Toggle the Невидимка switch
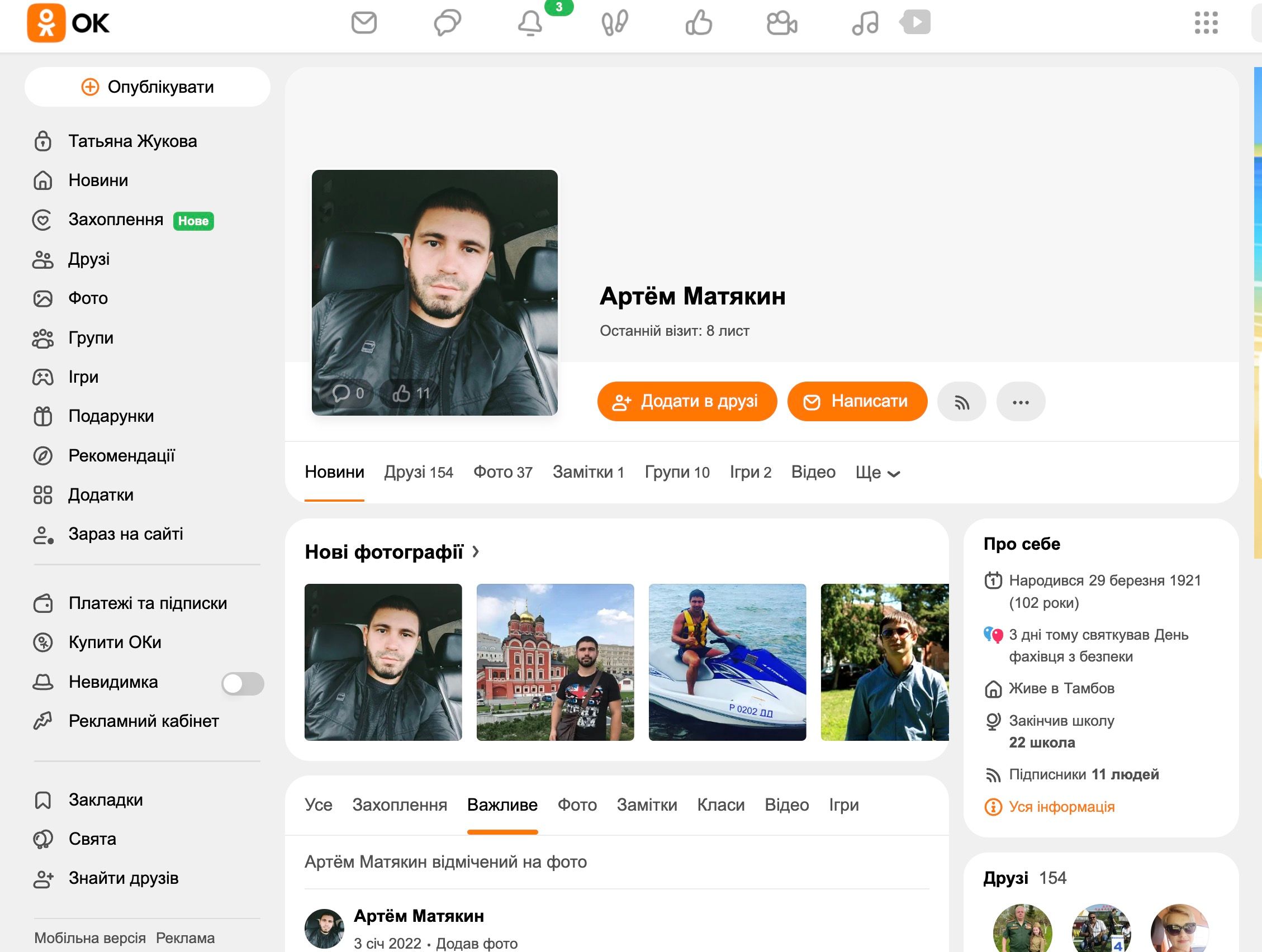The height and width of the screenshot is (952, 1262). [x=243, y=683]
